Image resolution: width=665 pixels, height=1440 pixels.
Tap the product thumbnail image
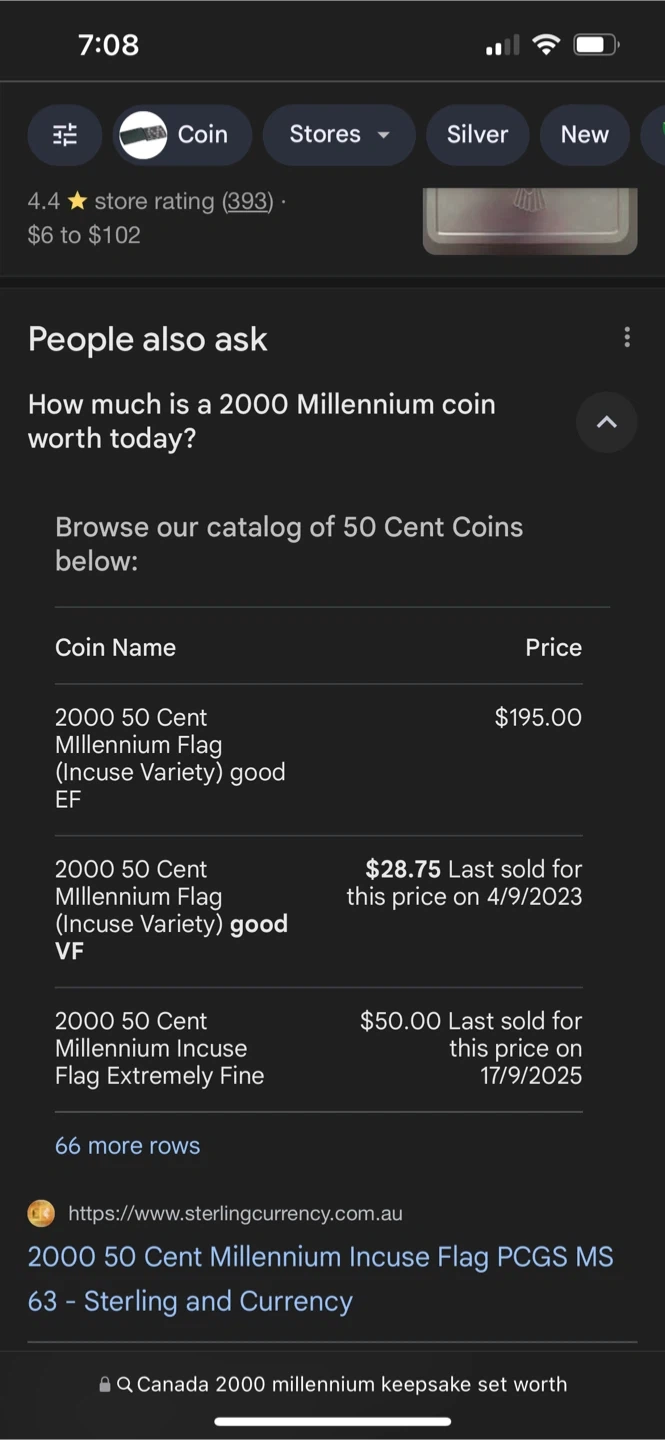coord(530,220)
